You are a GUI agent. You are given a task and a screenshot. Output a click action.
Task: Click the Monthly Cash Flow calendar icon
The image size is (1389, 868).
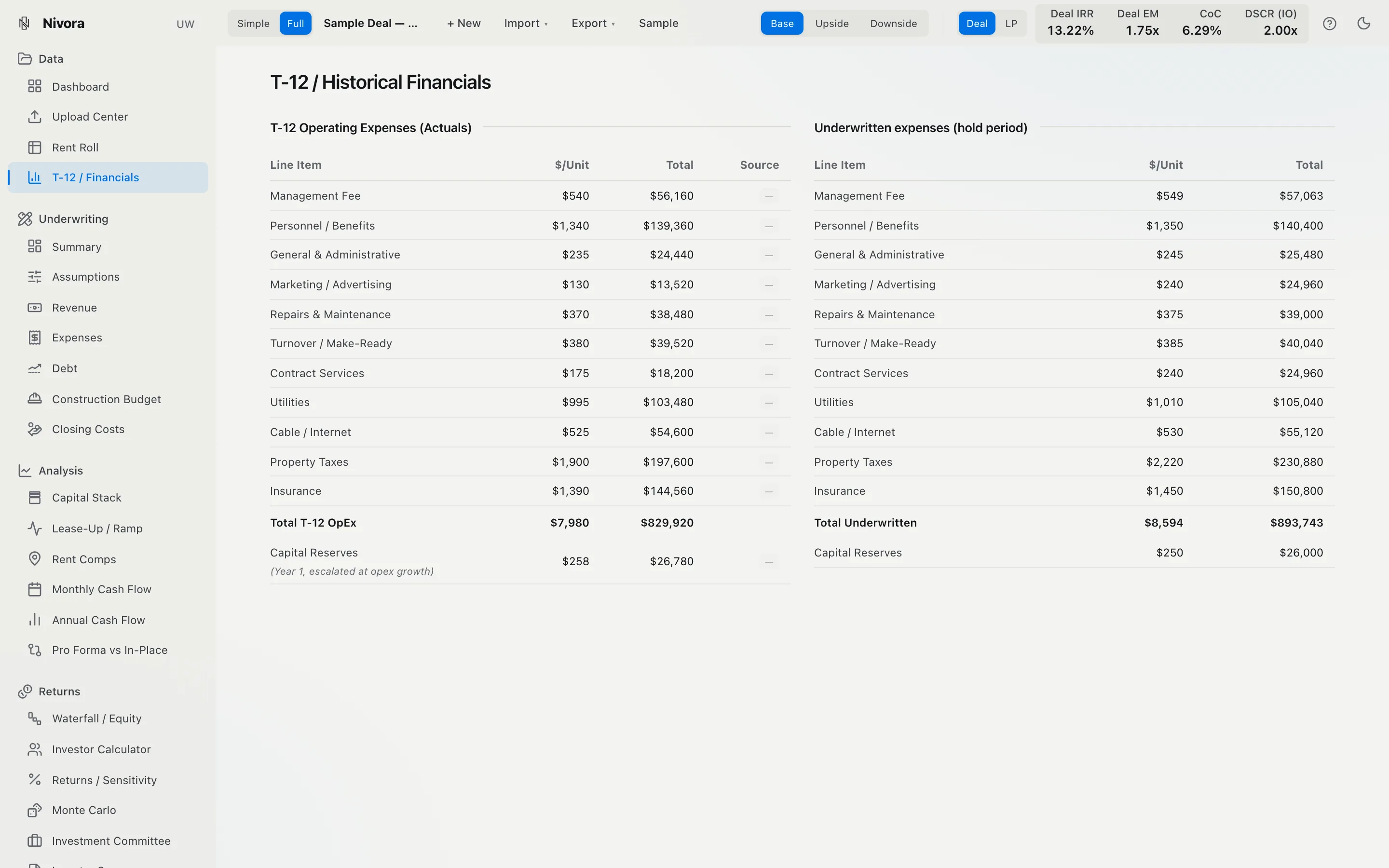pyautogui.click(x=34, y=590)
